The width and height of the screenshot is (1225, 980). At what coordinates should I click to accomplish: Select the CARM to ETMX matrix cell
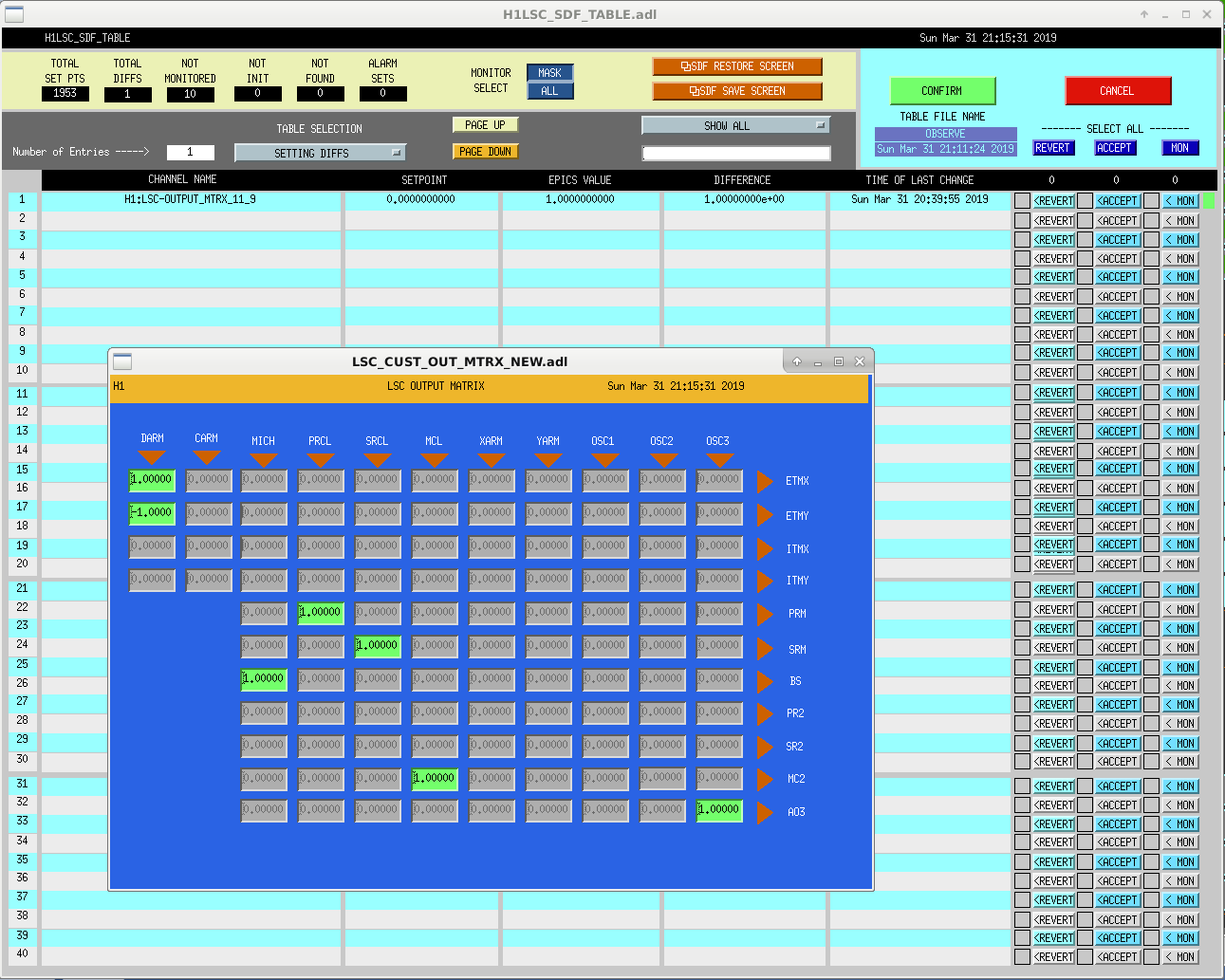209,480
